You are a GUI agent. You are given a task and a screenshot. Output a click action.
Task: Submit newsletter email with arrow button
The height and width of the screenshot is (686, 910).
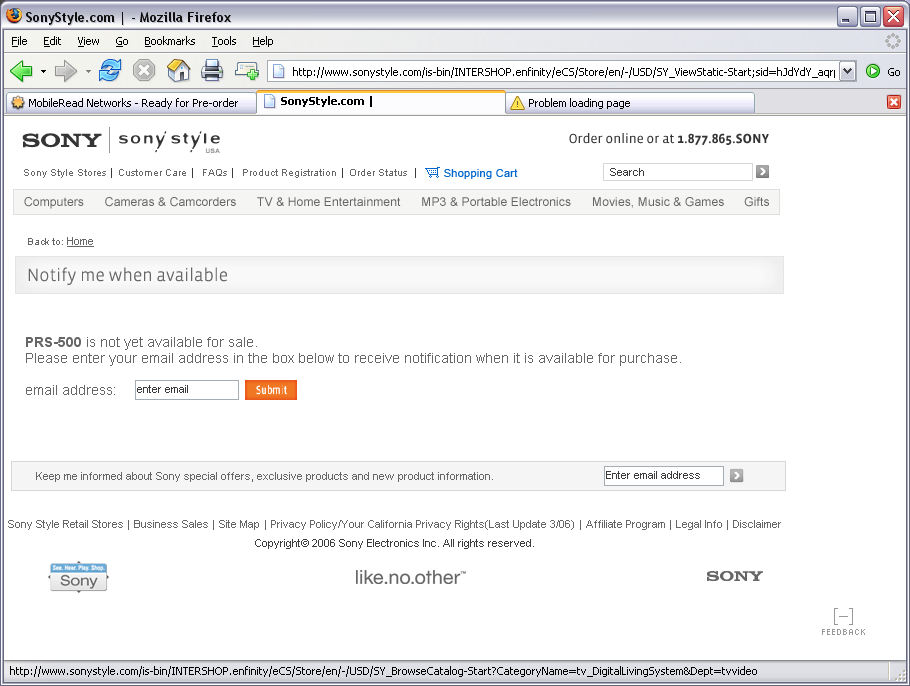coord(736,476)
